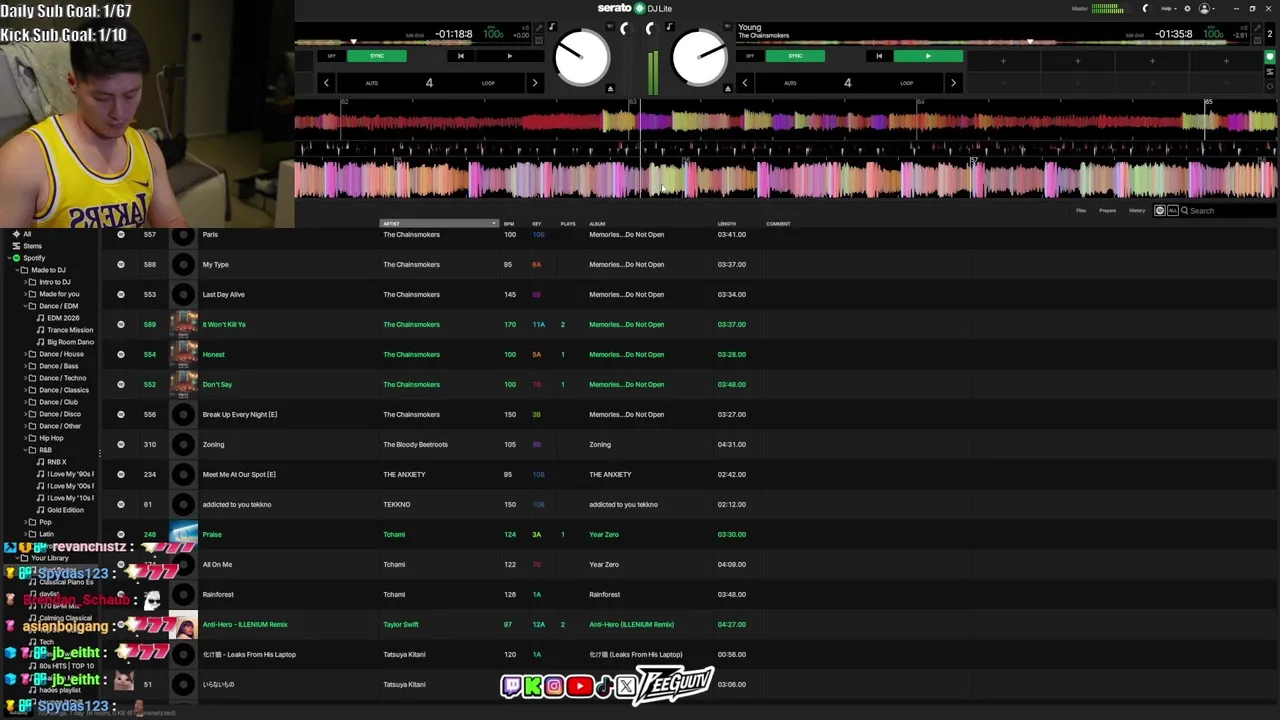The width and height of the screenshot is (1280, 720).
Task: Collapse the Made to DJ folder
Action: (15, 270)
